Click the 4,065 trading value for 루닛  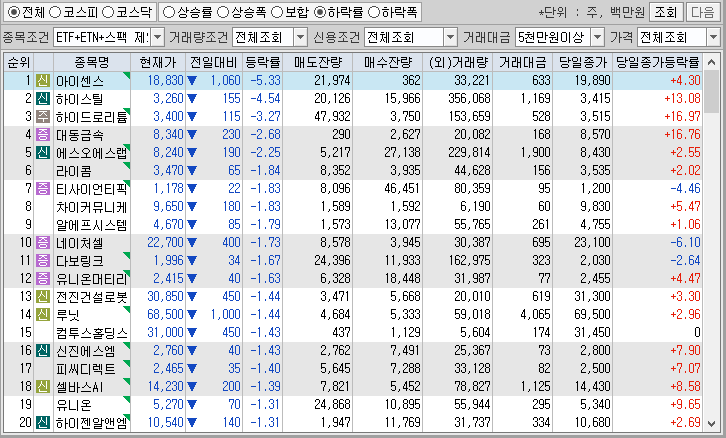click(x=535, y=314)
